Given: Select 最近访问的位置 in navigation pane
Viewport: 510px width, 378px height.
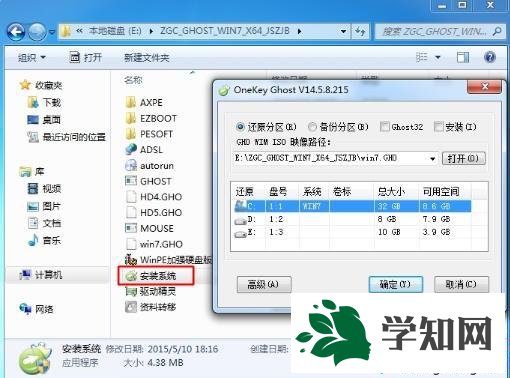Looking at the screenshot, I should [66, 137].
